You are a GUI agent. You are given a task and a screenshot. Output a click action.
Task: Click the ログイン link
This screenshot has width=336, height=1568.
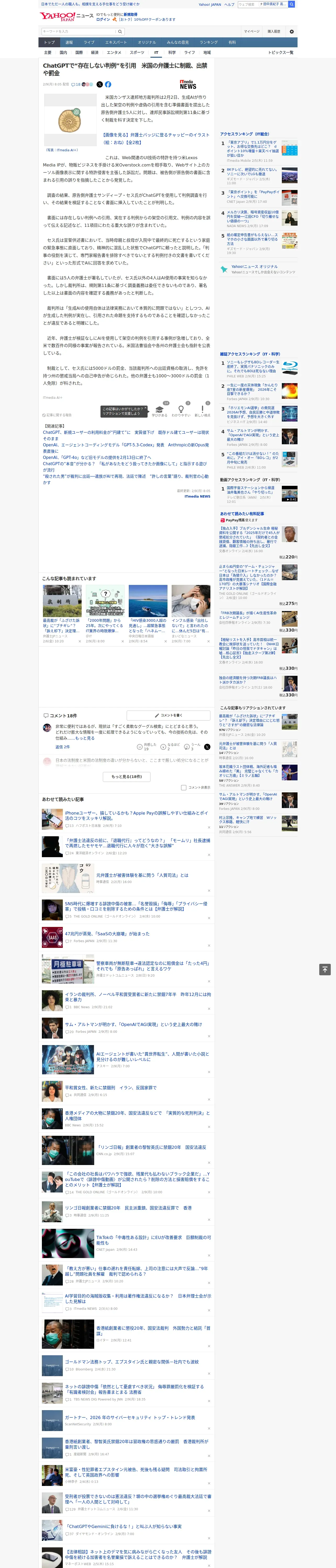[x=103, y=20]
